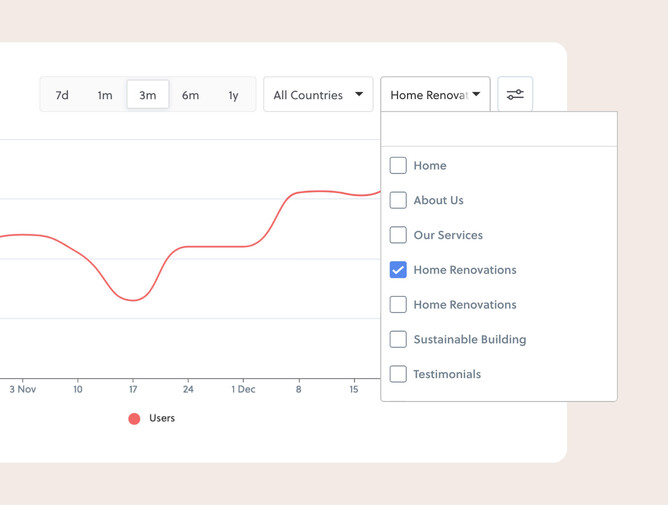The height and width of the screenshot is (505, 668).
Task: Open the All Countries dropdown
Action: 318,95
